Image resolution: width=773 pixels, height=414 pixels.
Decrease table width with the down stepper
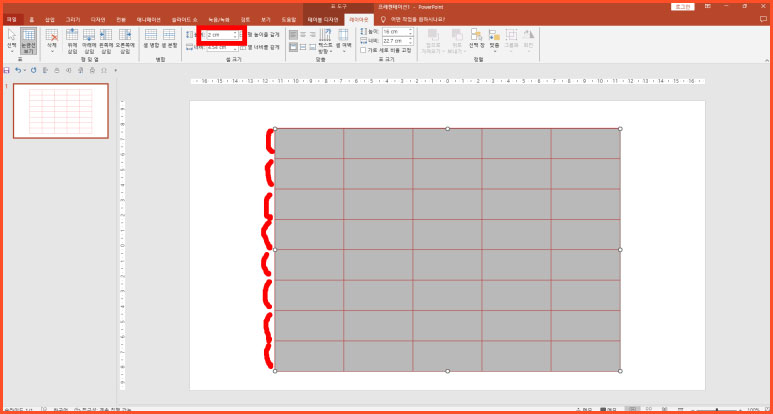(x=410, y=43)
